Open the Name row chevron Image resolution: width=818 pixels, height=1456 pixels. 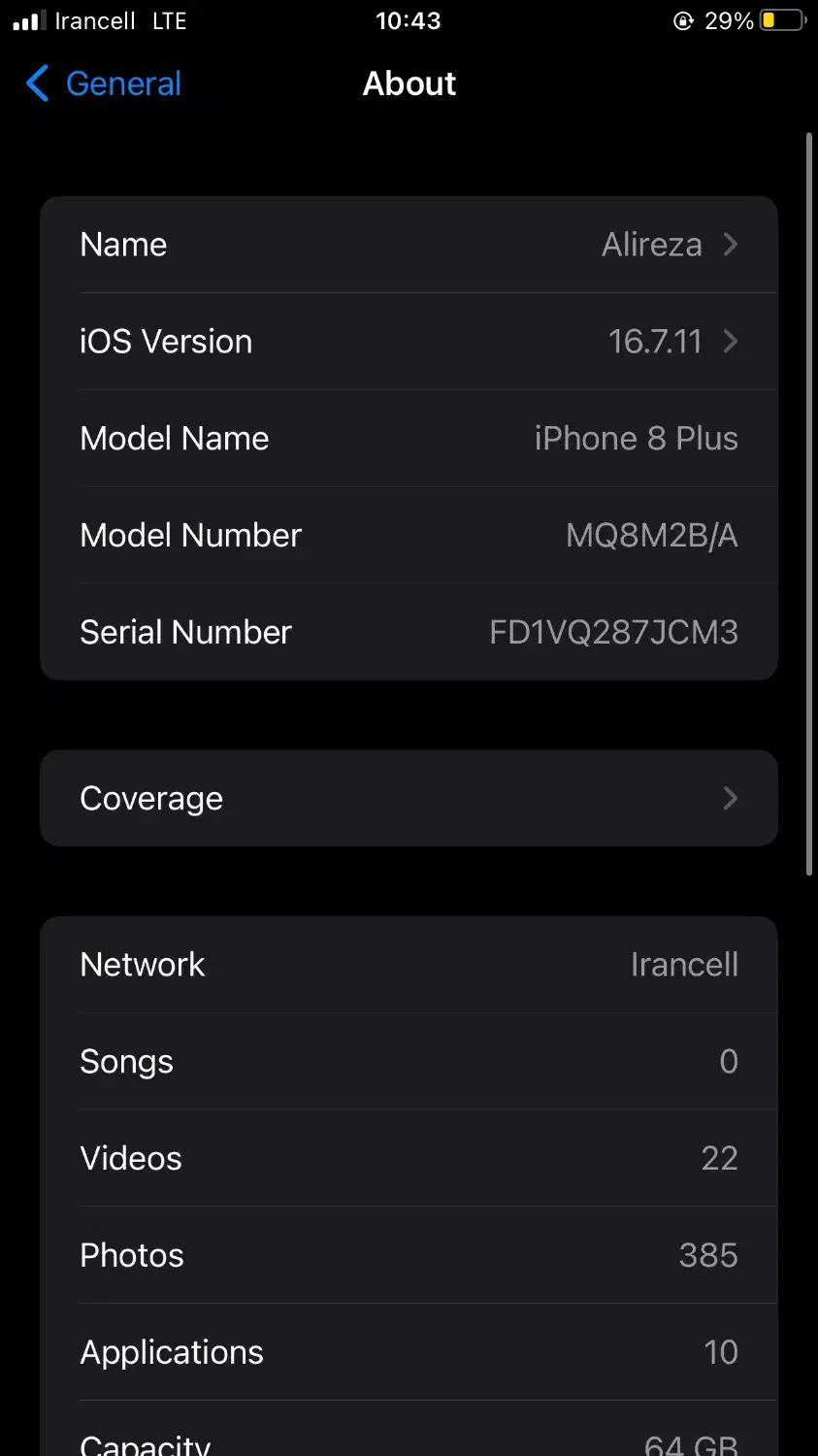[731, 245]
